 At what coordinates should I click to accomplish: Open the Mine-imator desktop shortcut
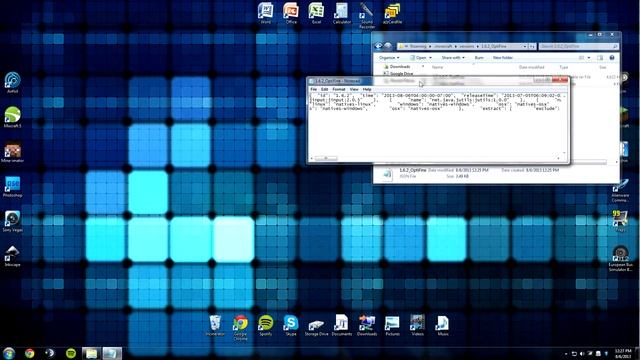pos(12,152)
